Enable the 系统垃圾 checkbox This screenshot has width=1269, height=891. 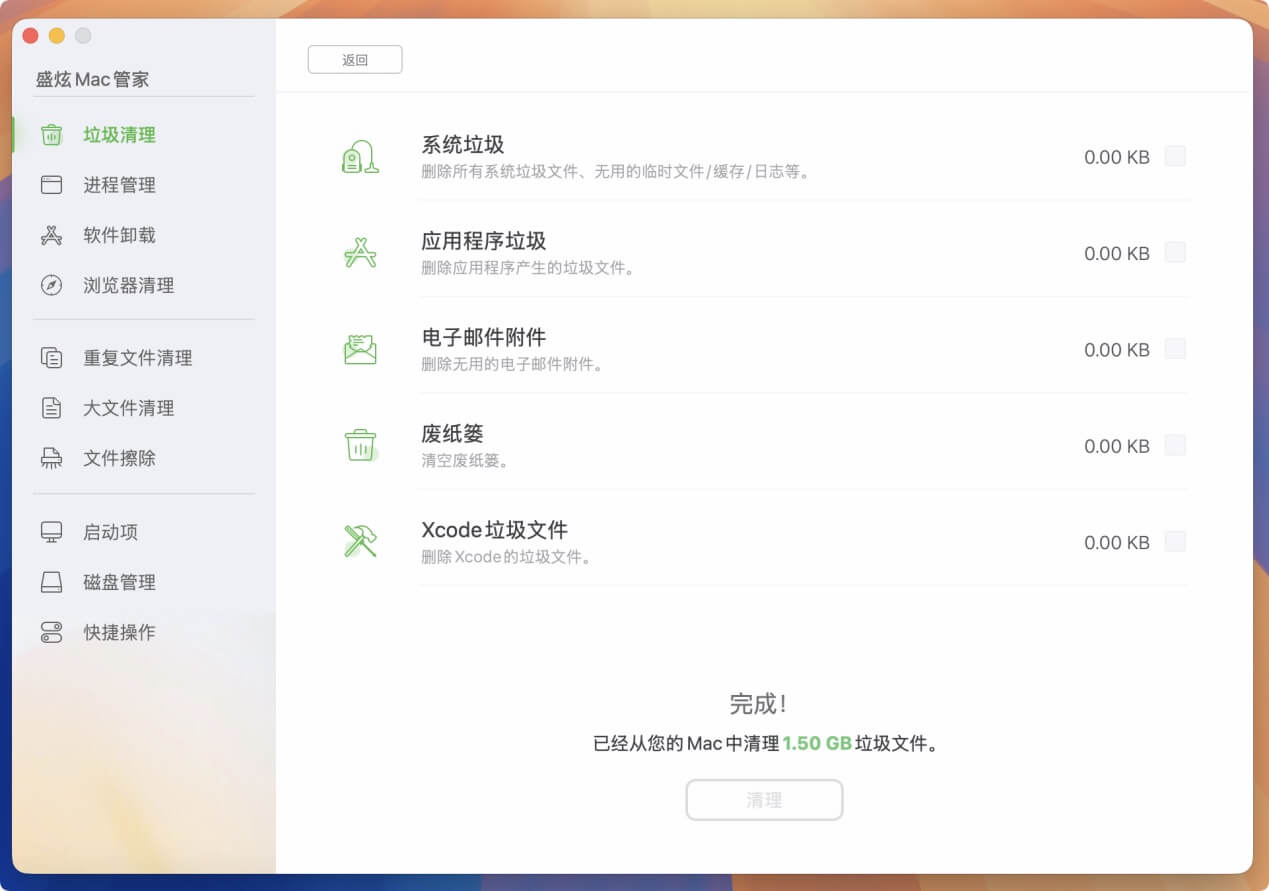point(1175,156)
